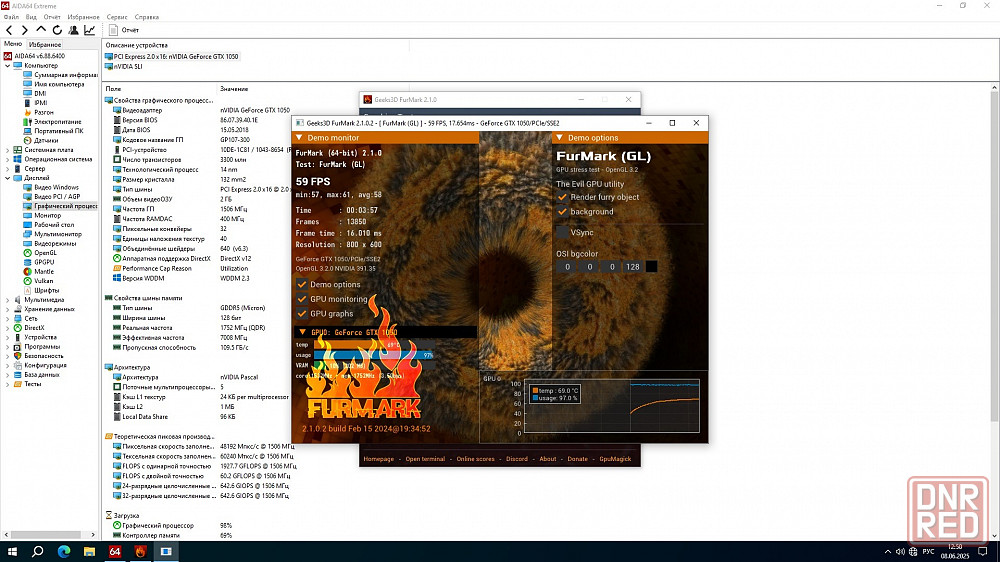Select the OpenGL icon in Дисплей tree
This screenshot has width=1000, height=562.
coord(27,253)
